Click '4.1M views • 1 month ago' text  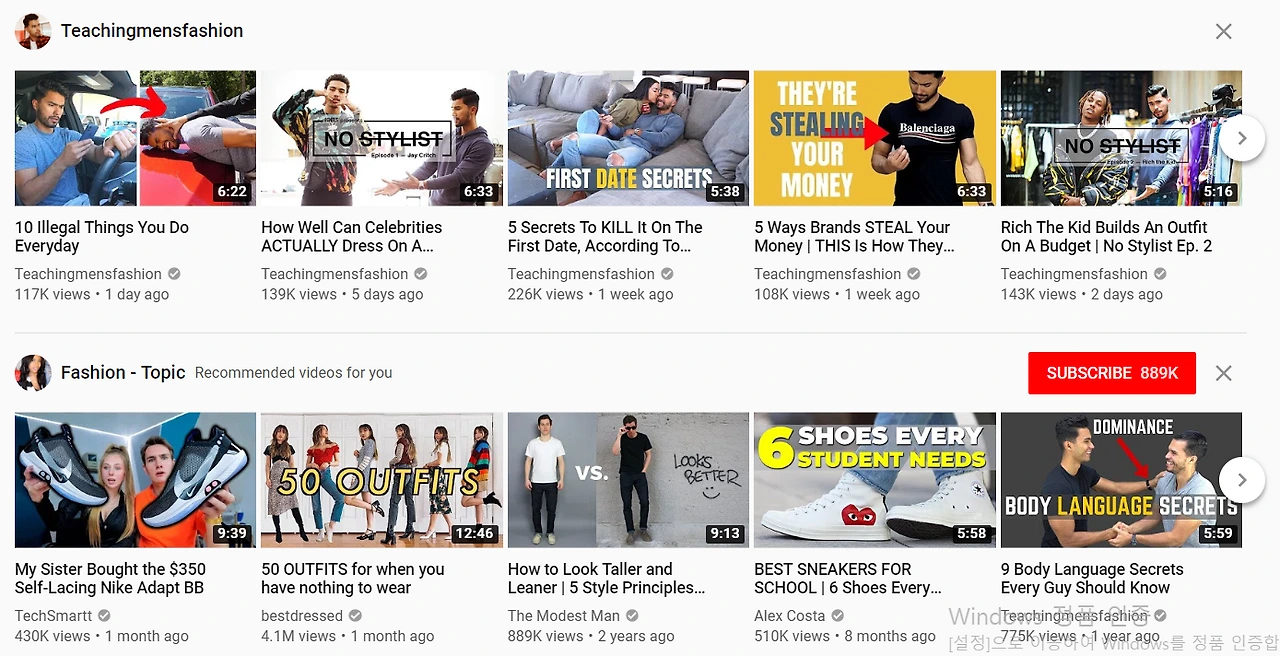coord(348,636)
